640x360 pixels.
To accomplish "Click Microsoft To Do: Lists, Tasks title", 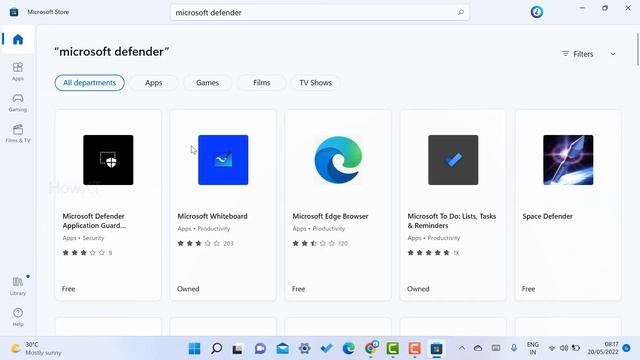I will point(452,221).
